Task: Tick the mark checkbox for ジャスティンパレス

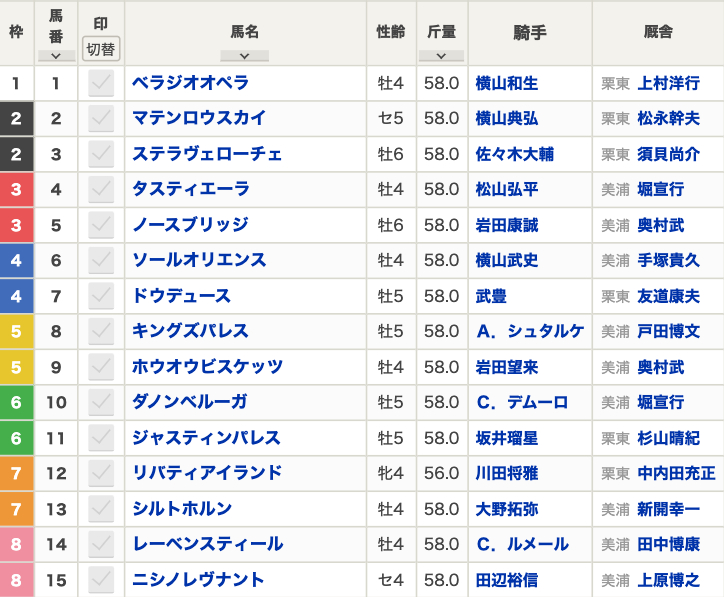Action: point(101,438)
